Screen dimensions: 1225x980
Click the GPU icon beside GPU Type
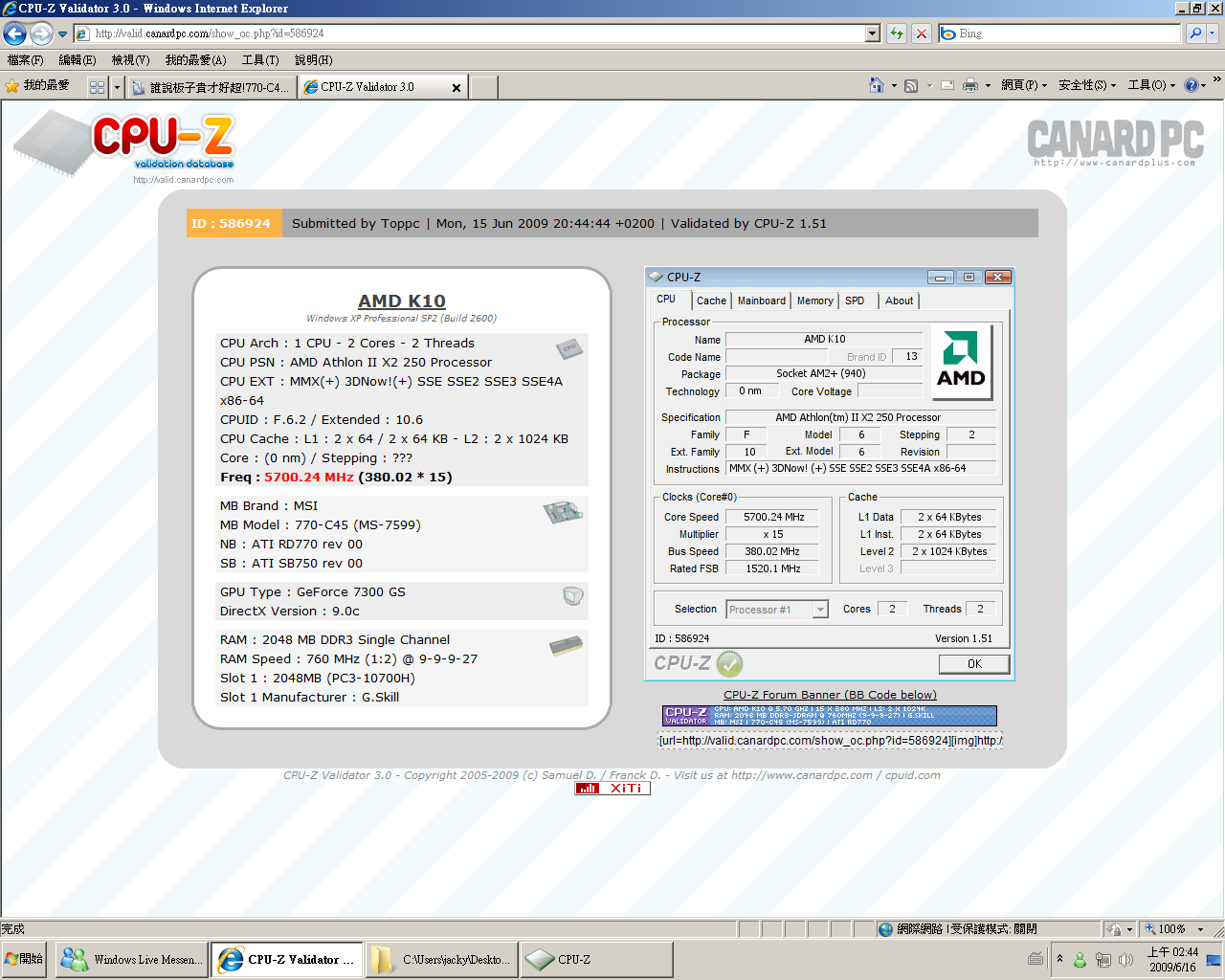click(572, 596)
